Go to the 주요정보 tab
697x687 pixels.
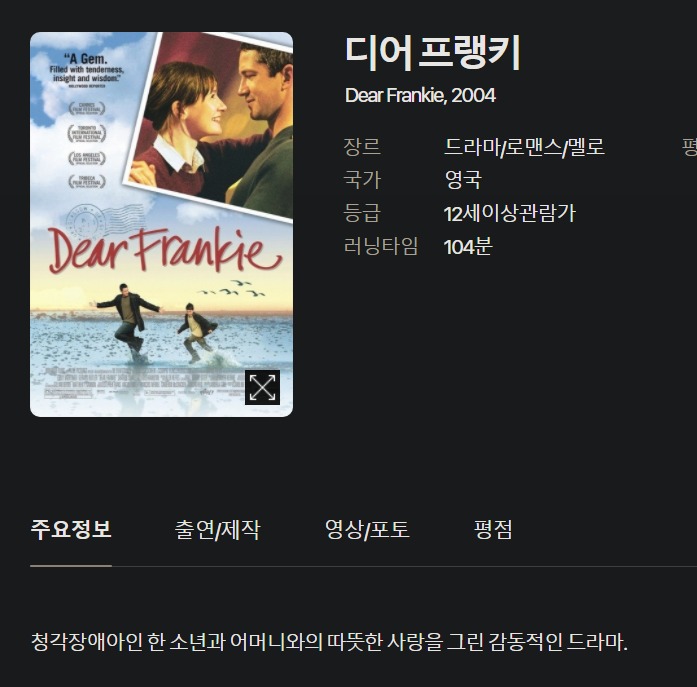(x=71, y=529)
